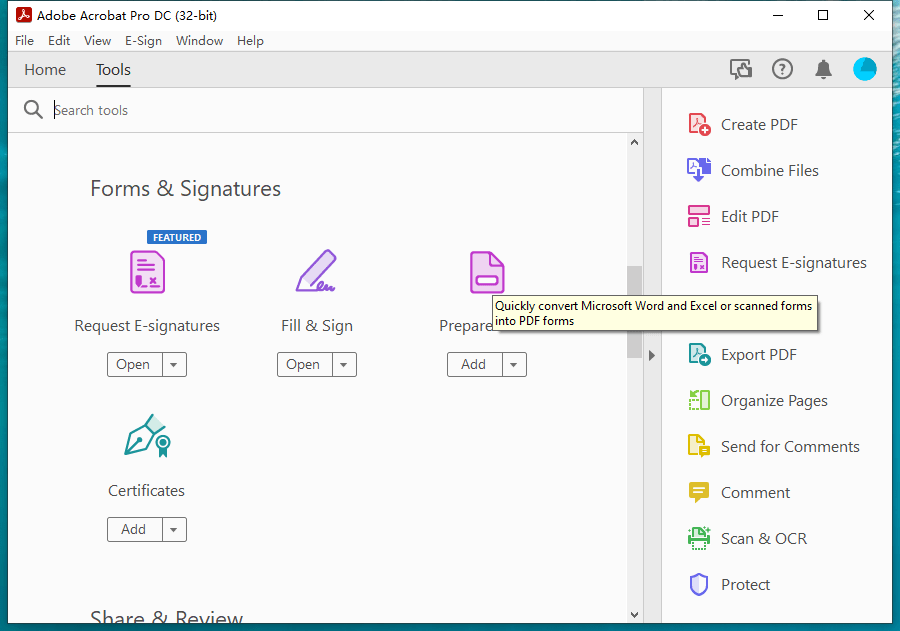Viewport: 900px width, 631px height.
Task: Click the Certificates fountain pen icon
Action: (148, 436)
